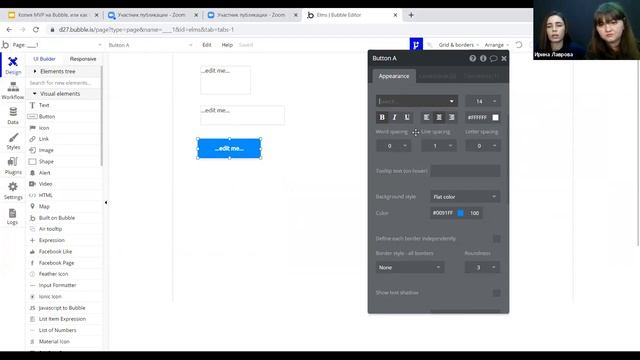Enable show text shadow checkbox
Viewport: 640px width, 360px height.
(496, 293)
